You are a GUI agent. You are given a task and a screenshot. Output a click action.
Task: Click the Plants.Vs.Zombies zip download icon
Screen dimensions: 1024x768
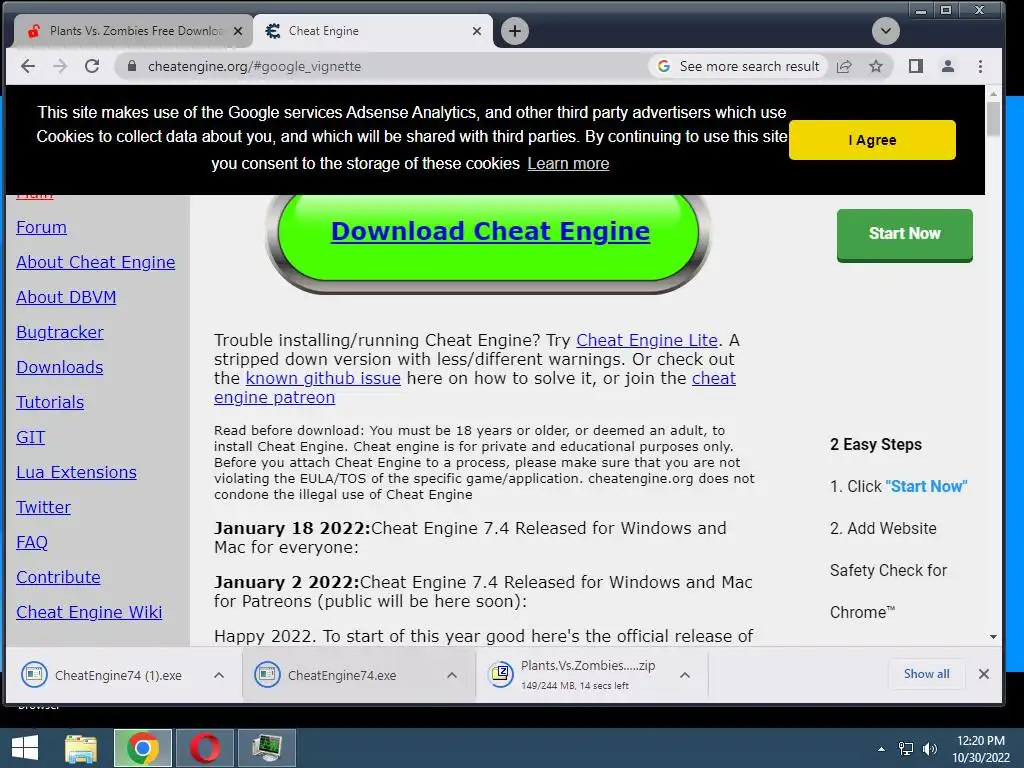coord(501,674)
